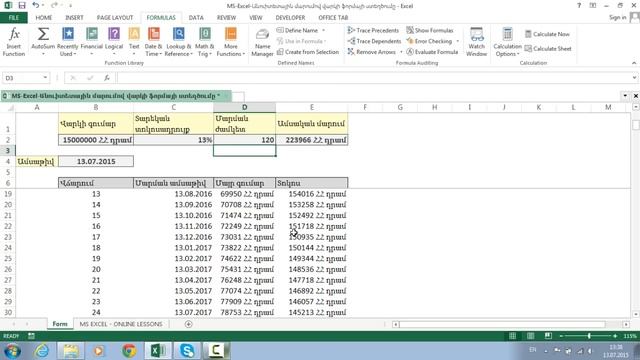Open the Name Manager
640x360 pixels.
[x=262, y=42]
